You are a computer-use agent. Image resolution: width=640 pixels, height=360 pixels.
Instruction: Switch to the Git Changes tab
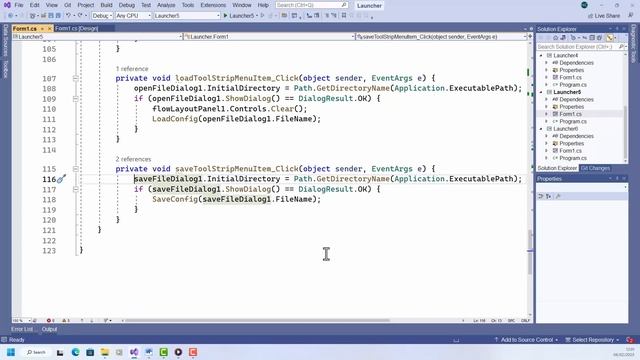[x=595, y=168]
